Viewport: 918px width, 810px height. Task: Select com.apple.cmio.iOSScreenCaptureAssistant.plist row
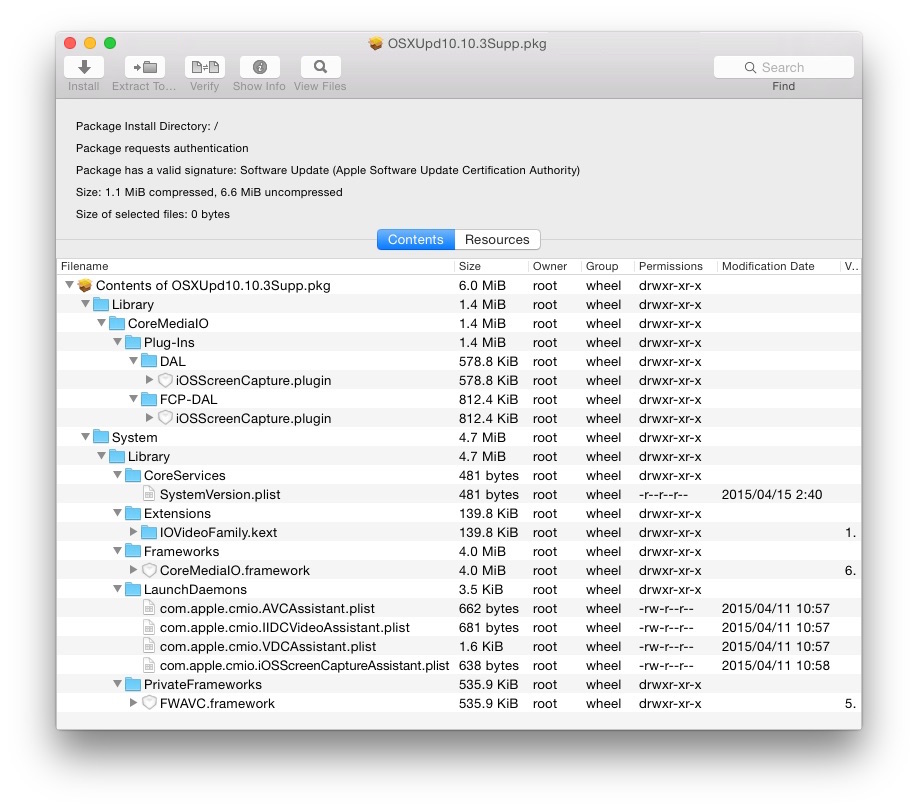[459, 665]
